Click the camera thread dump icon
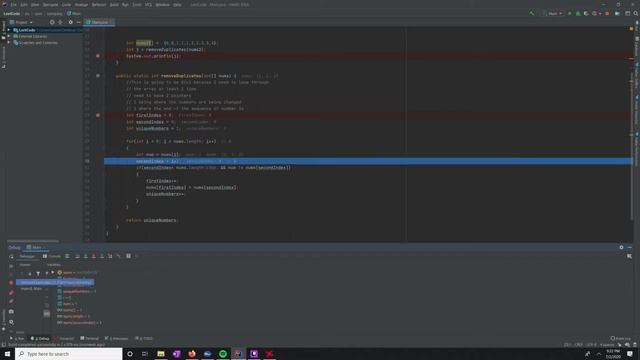Image resolution: width=640 pixels, height=360 pixels. (x=11, y=311)
